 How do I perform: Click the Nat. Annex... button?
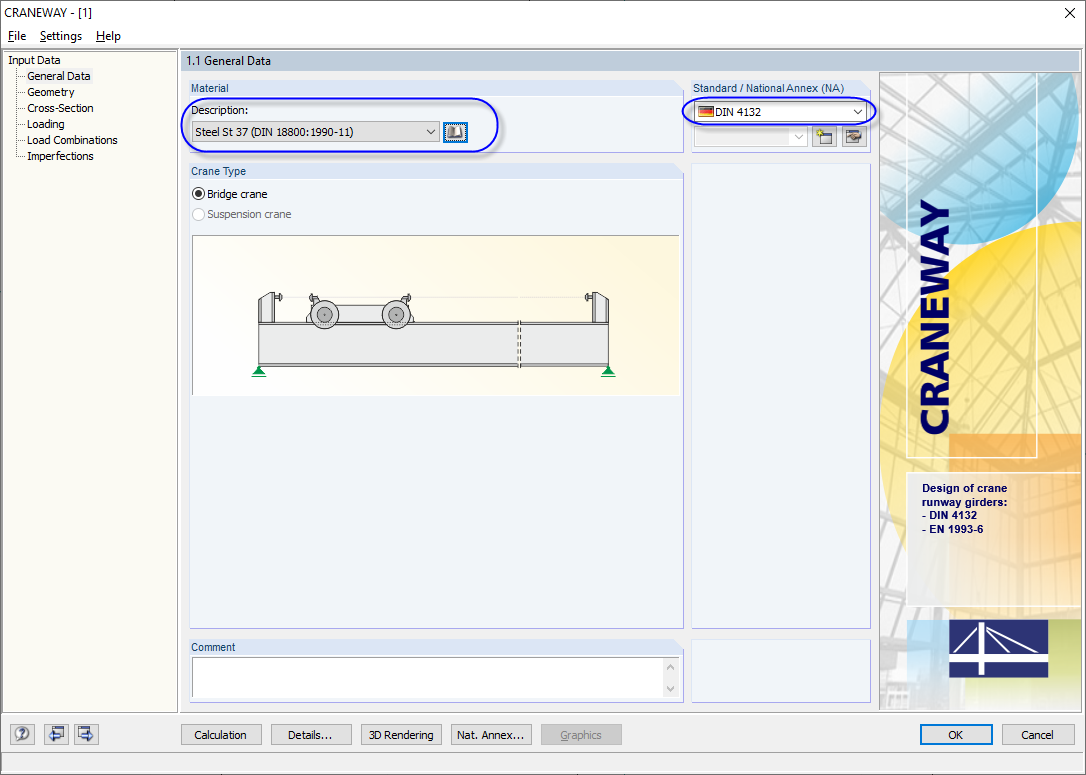tap(490, 735)
